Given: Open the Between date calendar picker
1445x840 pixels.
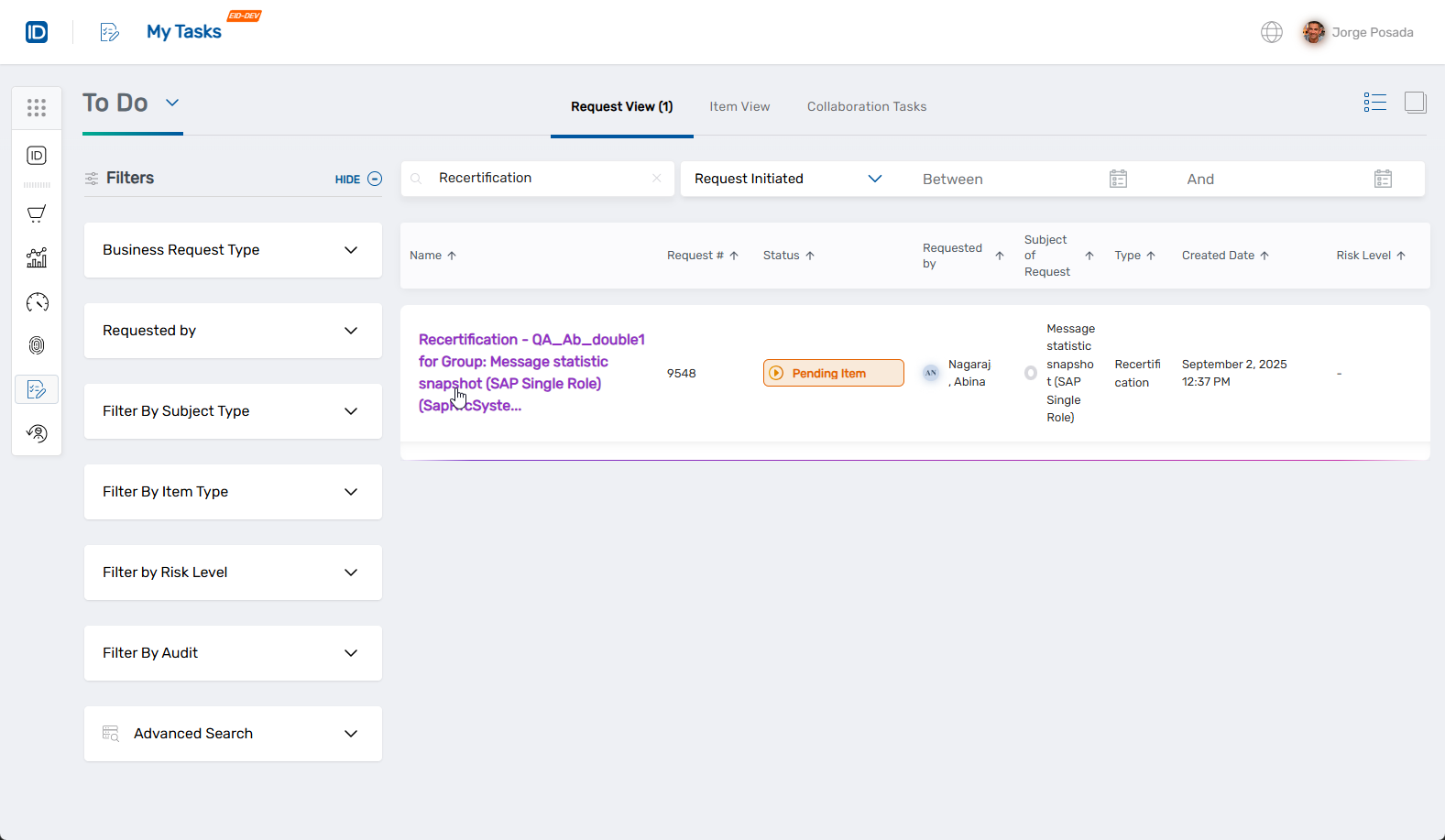Looking at the screenshot, I should [x=1118, y=179].
